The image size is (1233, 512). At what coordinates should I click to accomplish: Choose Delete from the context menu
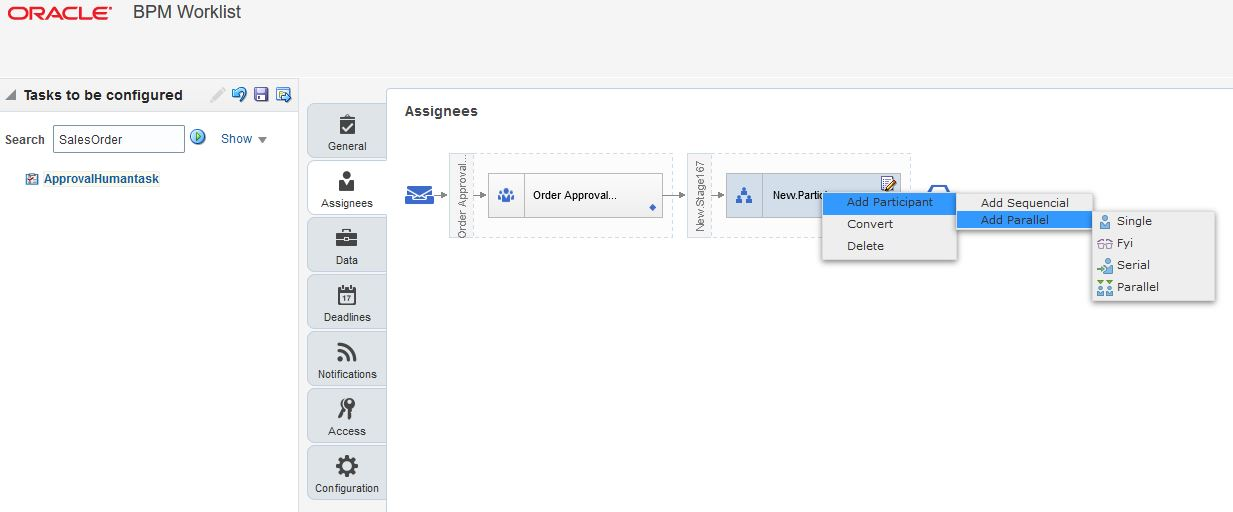(x=865, y=246)
